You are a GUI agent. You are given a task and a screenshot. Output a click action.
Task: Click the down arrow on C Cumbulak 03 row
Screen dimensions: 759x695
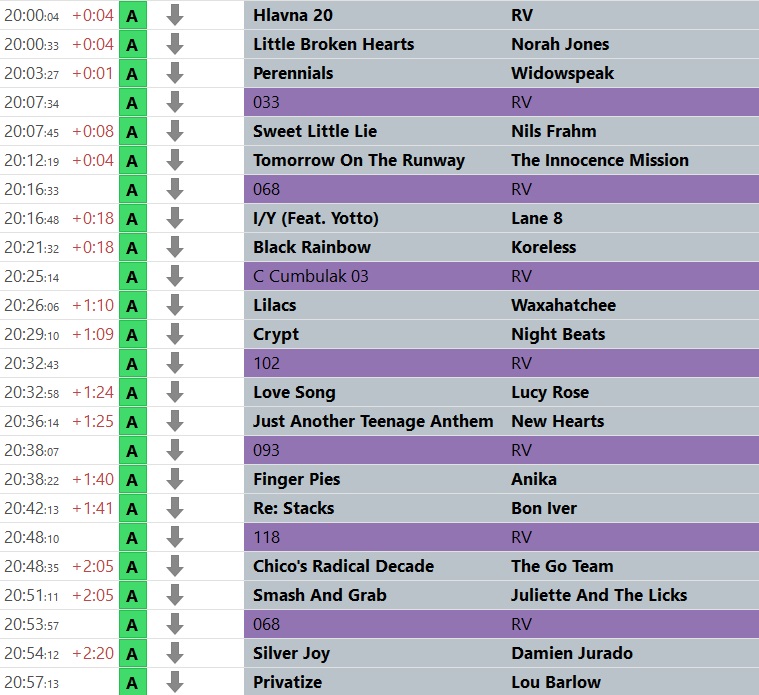coord(175,276)
